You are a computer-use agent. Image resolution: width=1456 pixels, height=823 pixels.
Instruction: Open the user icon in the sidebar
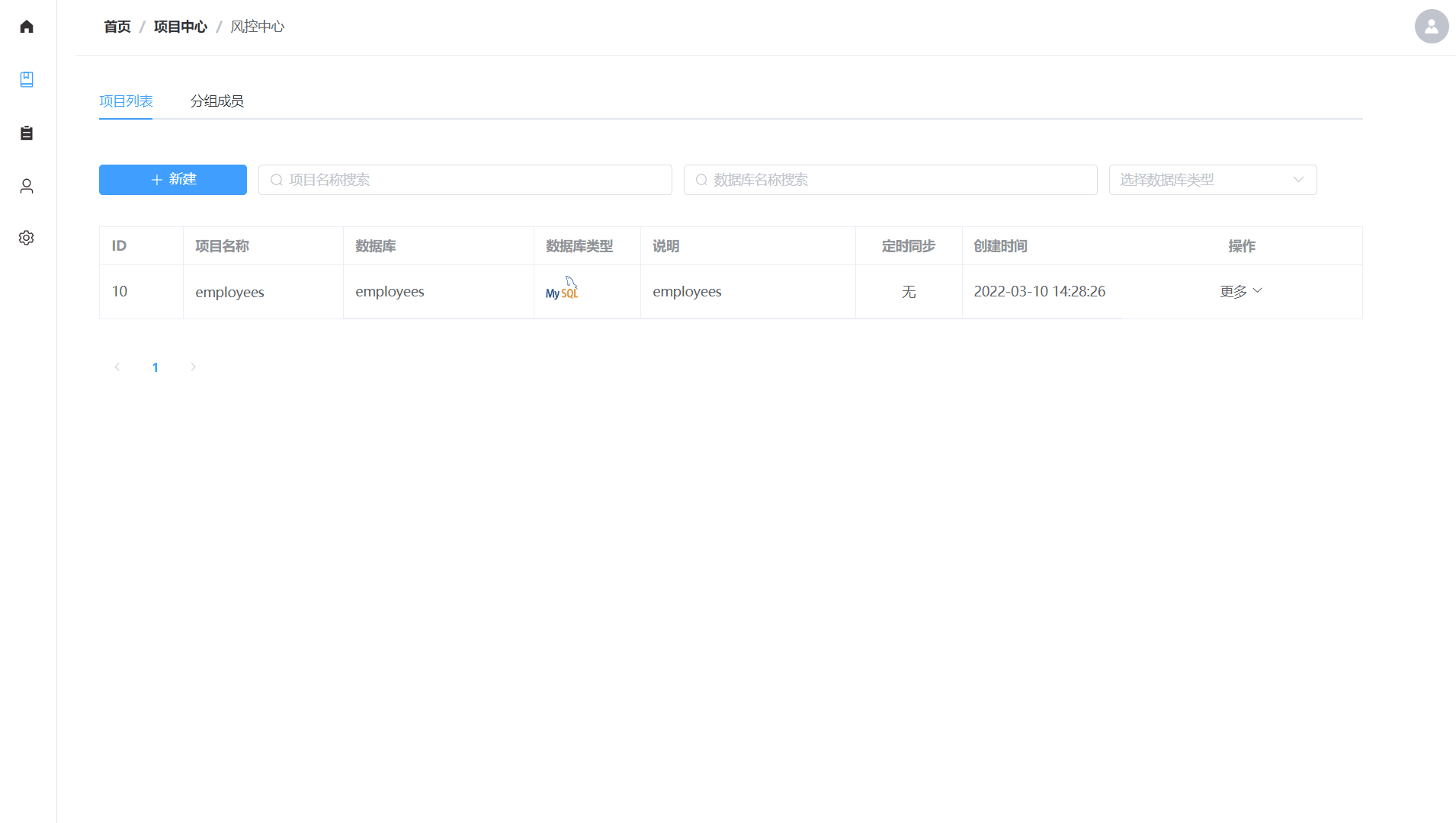pos(27,186)
